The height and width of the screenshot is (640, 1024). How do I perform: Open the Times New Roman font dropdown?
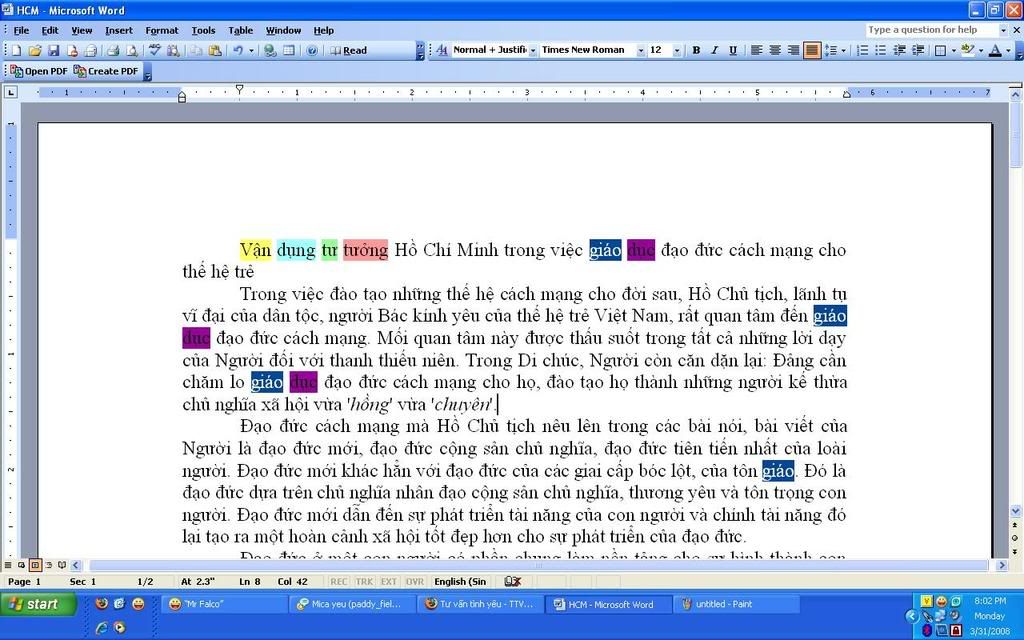641,50
